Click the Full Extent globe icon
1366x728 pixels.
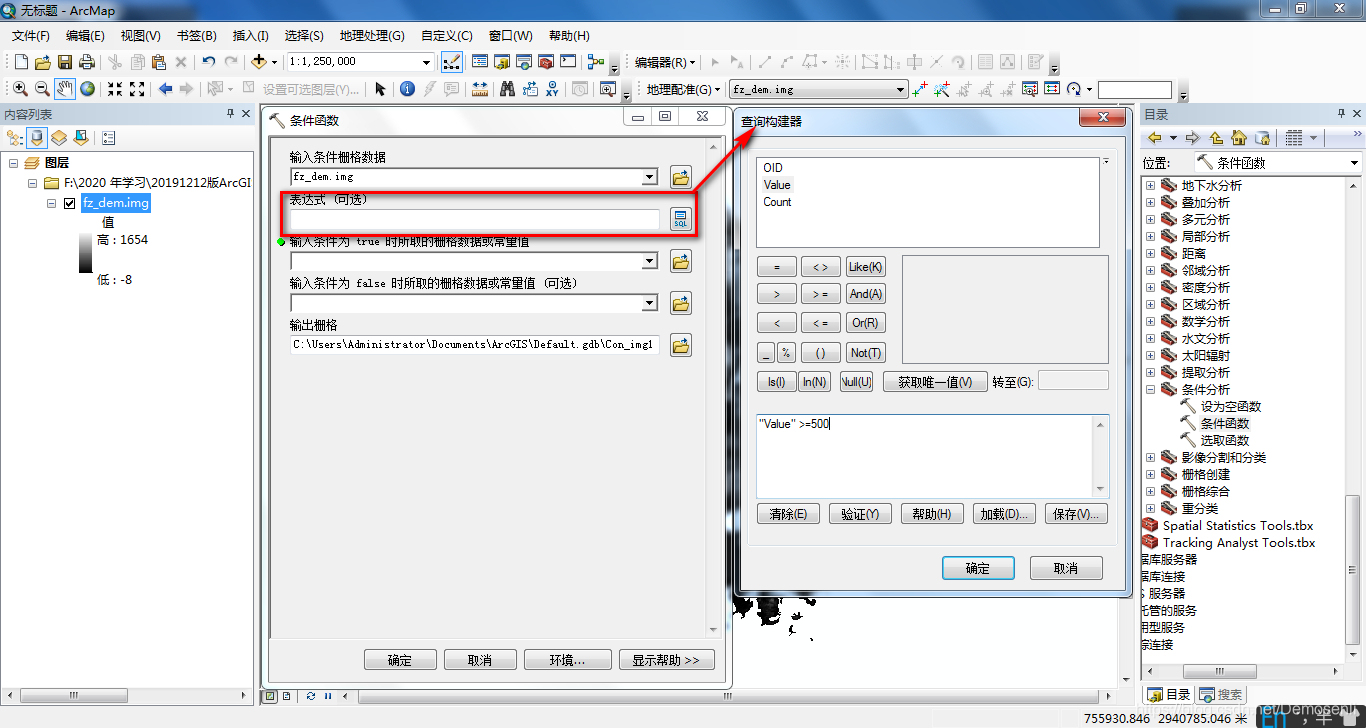click(x=88, y=89)
